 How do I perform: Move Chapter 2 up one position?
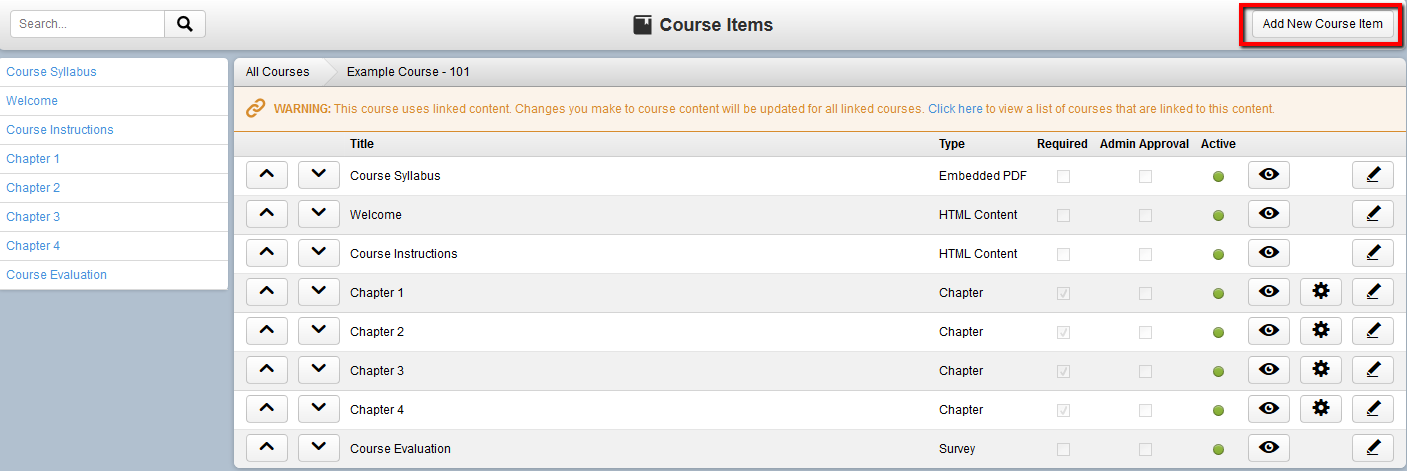(267, 331)
